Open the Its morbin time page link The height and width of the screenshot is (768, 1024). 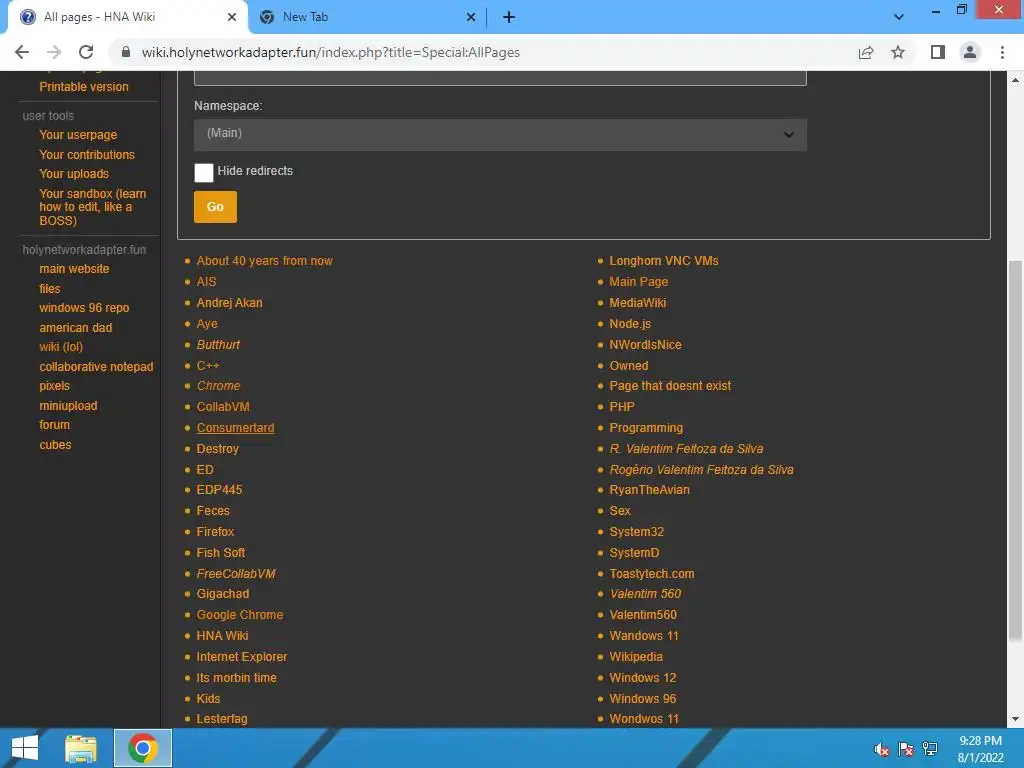[236, 678]
